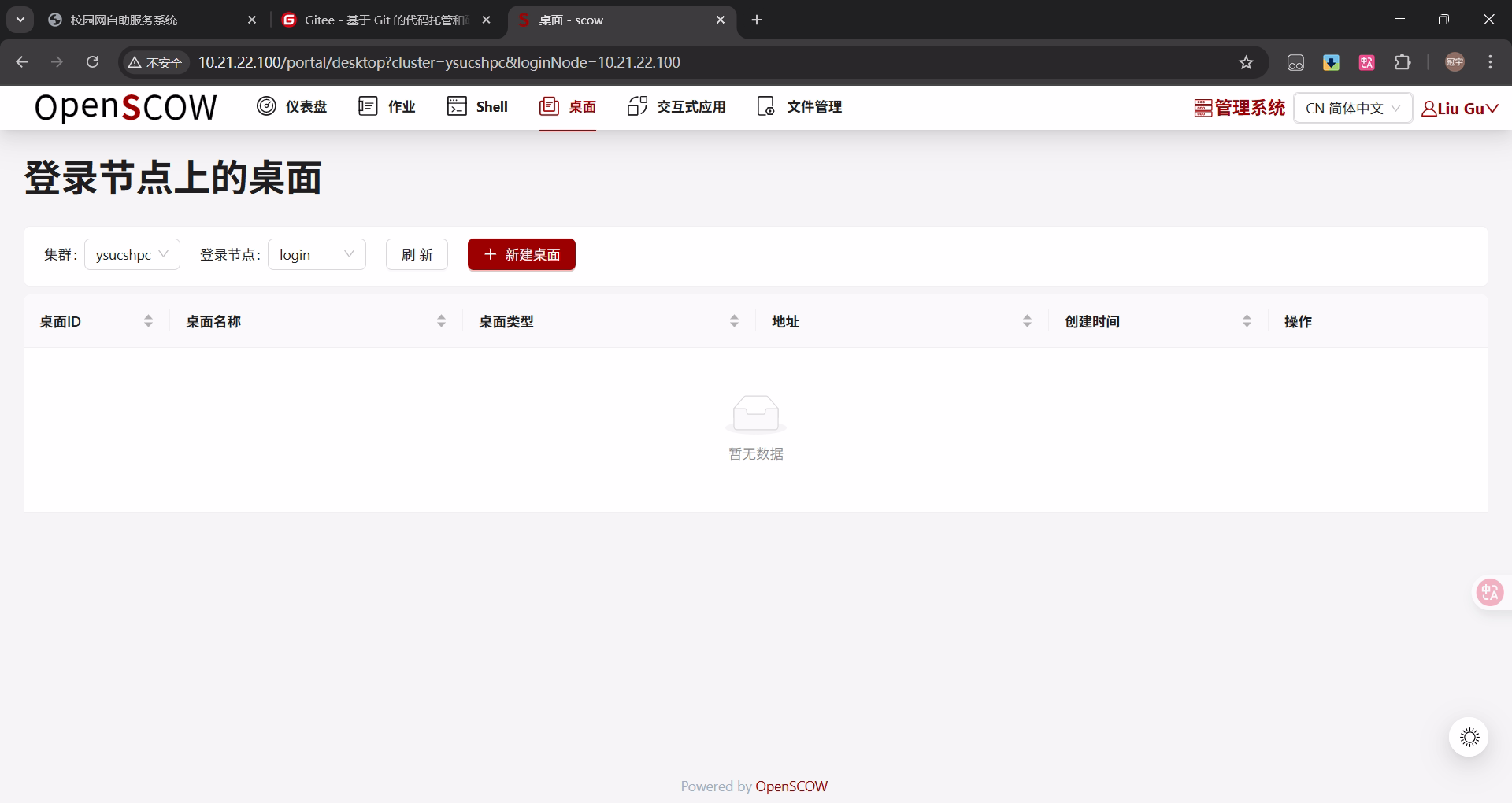Open the 管理系统 admin system
This screenshot has height=803, width=1512.
coord(1238,108)
